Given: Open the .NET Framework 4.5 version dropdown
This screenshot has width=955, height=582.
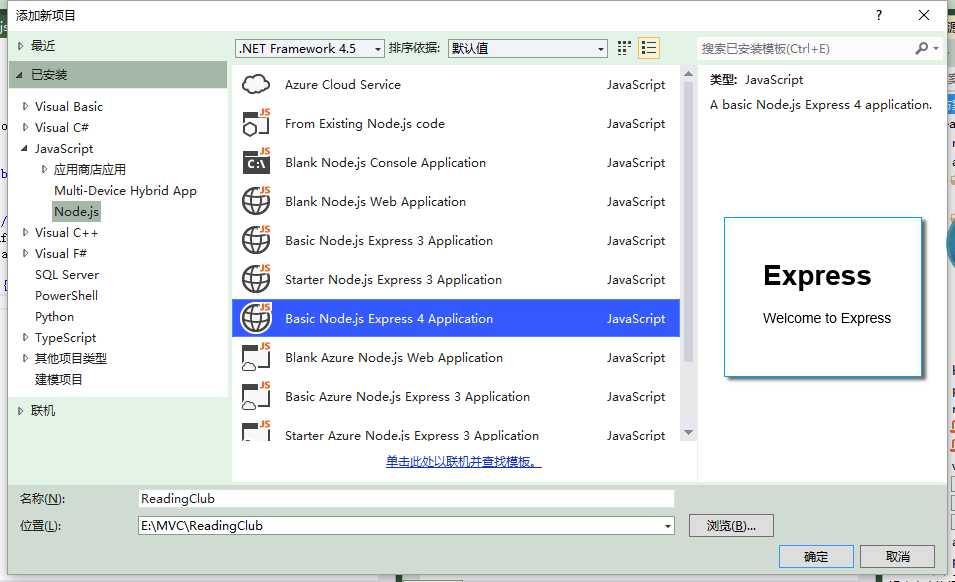Looking at the screenshot, I should pyautogui.click(x=309, y=48).
